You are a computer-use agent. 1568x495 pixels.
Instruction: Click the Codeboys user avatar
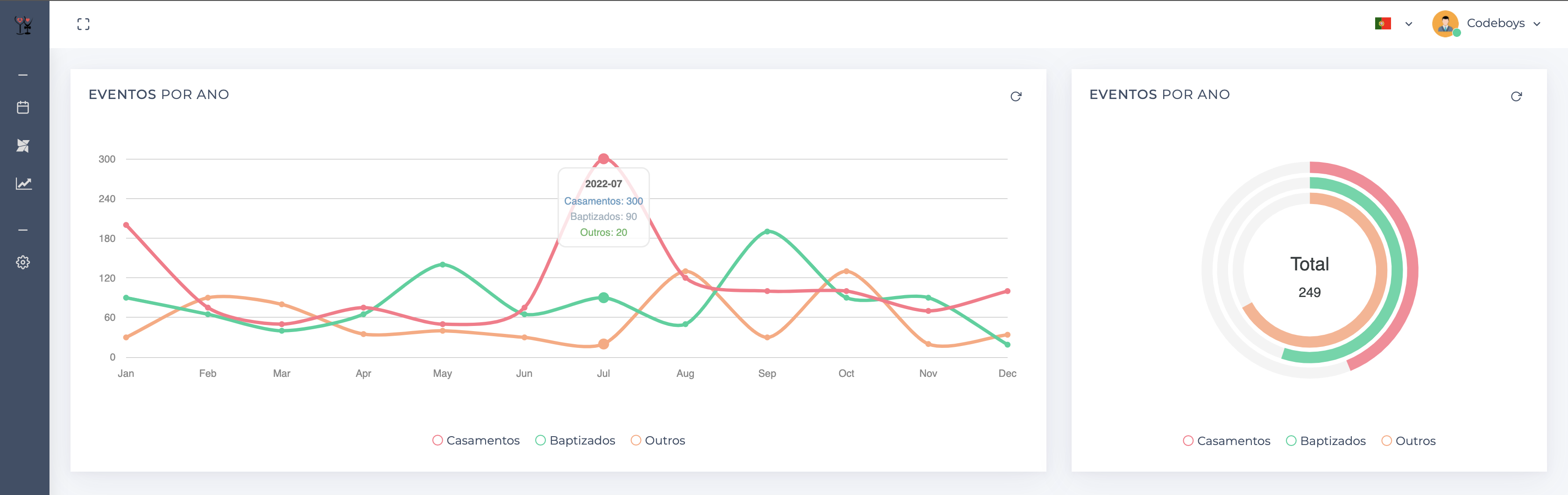tap(1445, 24)
